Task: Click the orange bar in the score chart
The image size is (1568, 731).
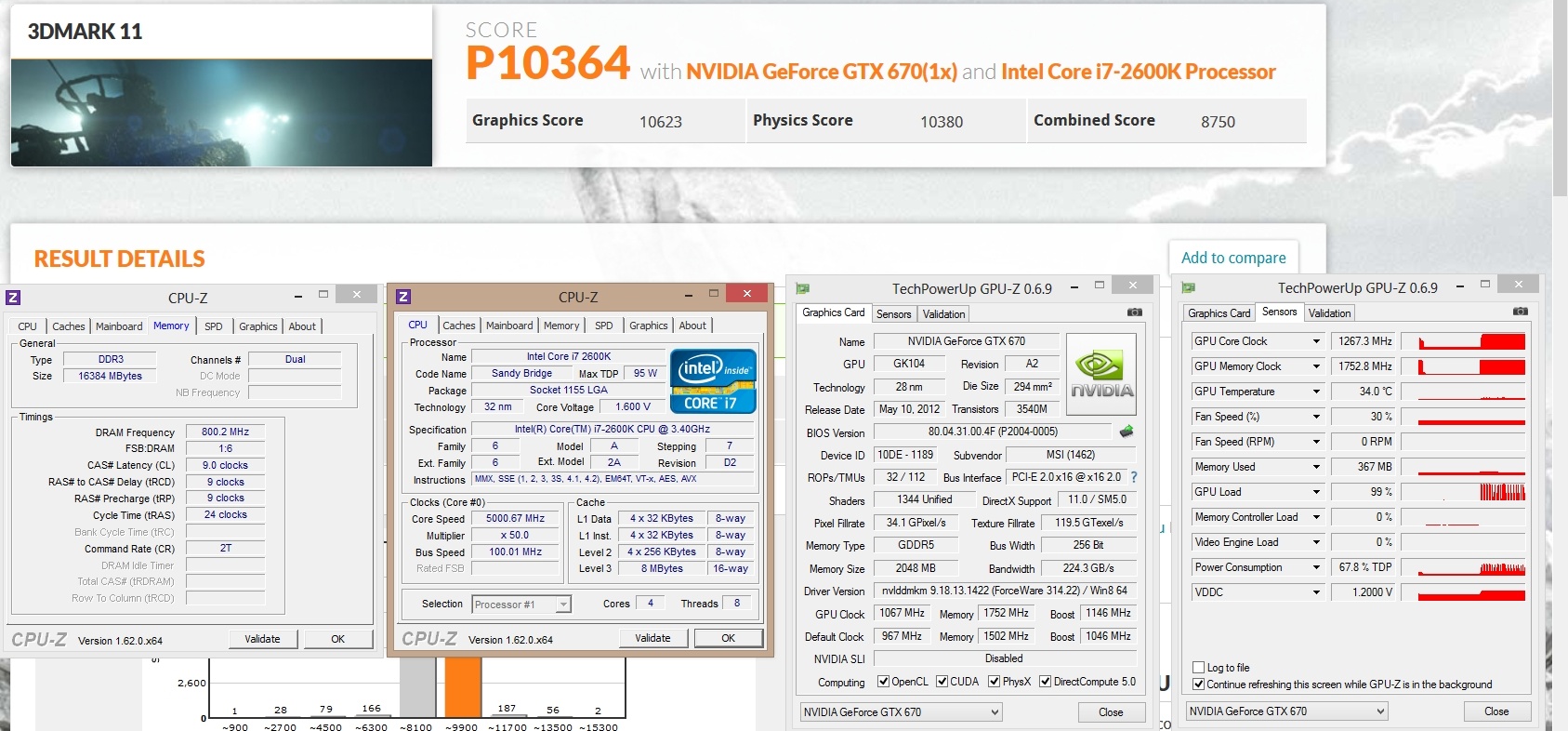Action: [463, 687]
